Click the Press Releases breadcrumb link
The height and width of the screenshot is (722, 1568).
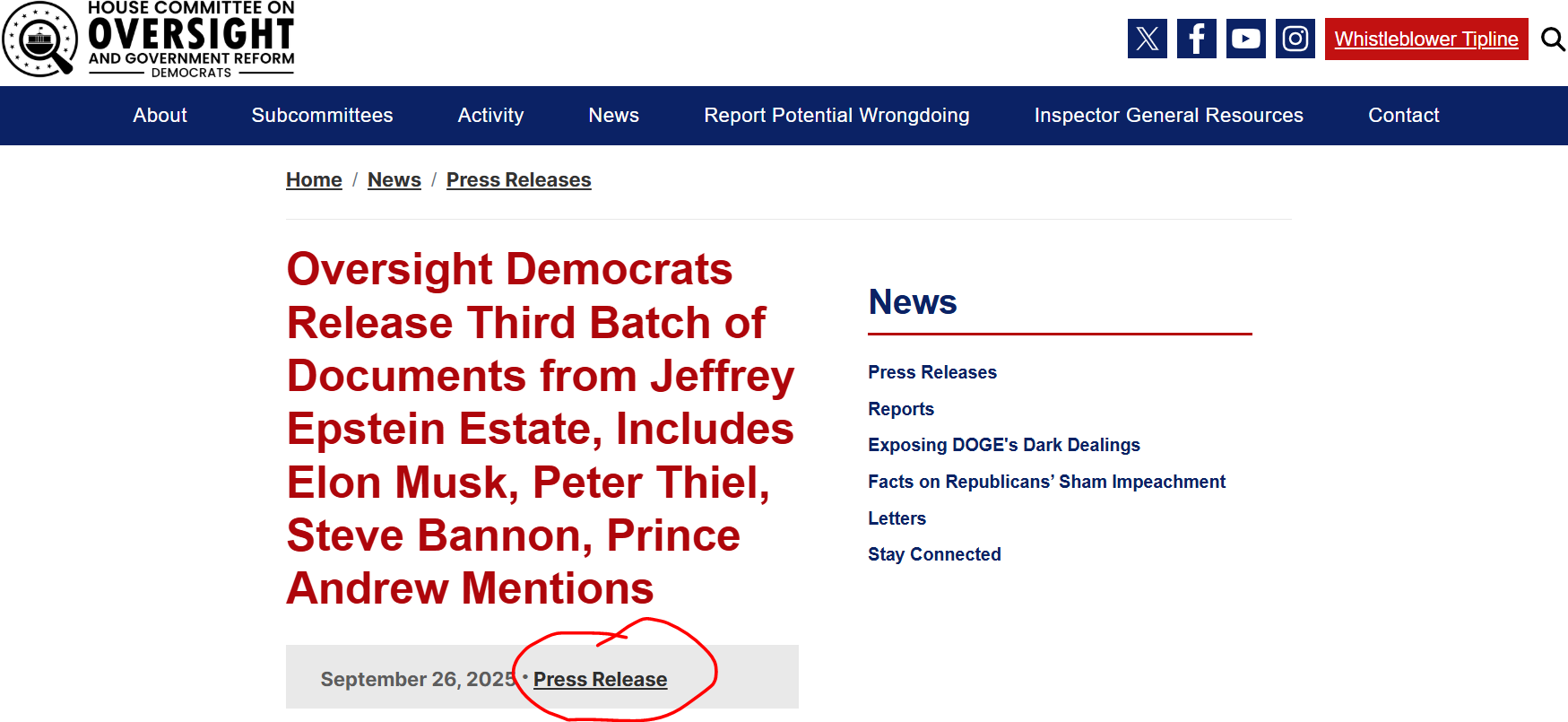click(x=518, y=180)
